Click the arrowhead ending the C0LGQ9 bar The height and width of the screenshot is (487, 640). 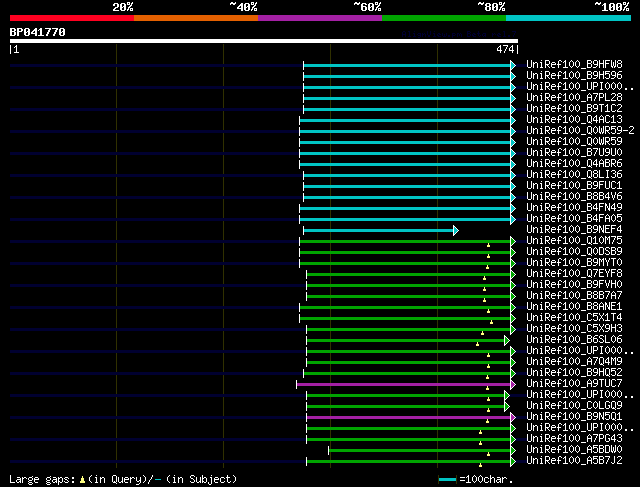pos(506,405)
